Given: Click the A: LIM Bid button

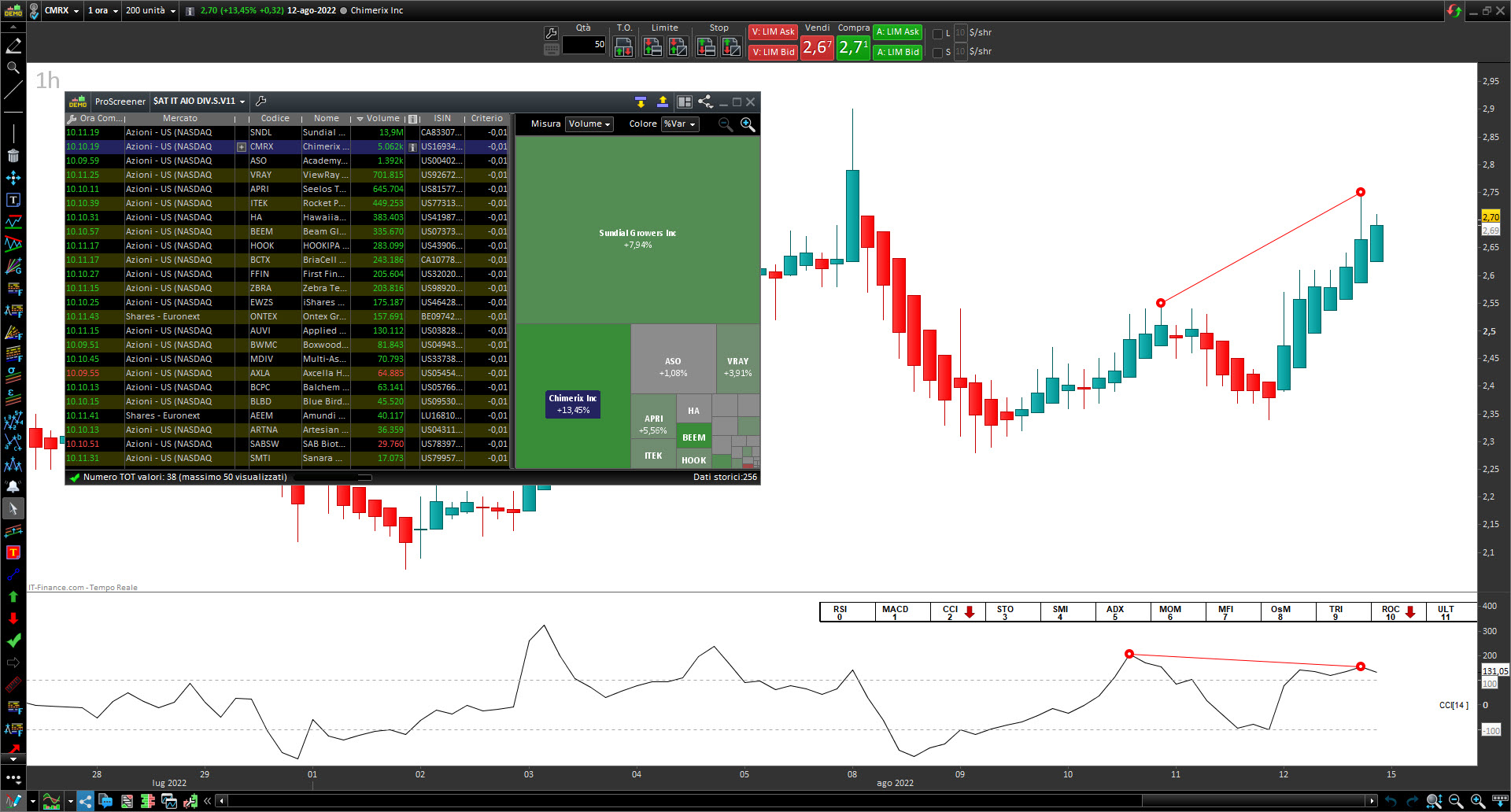Looking at the screenshot, I should [898, 52].
